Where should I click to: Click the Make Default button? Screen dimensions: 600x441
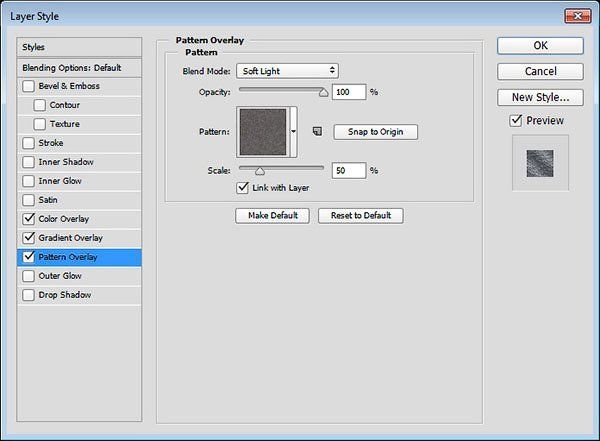tap(272, 216)
